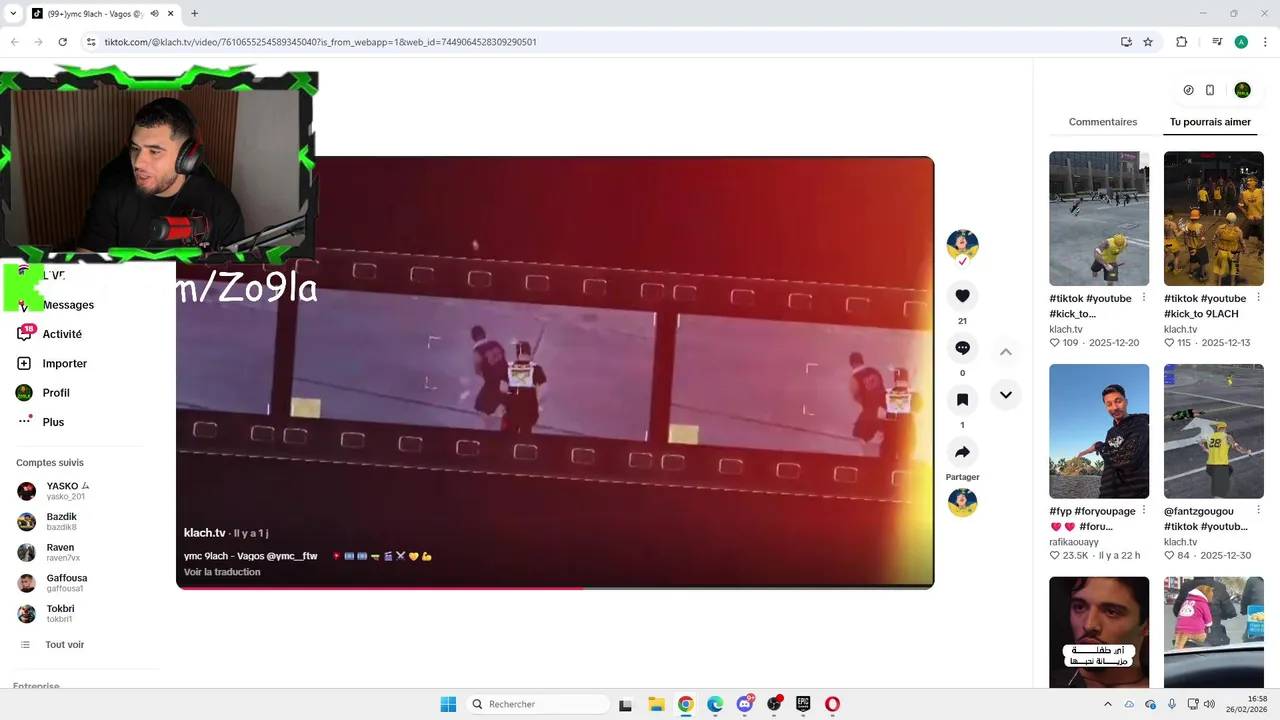Open Discord from the taskbar
Screen dimensions: 1280x720
(x=744, y=704)
